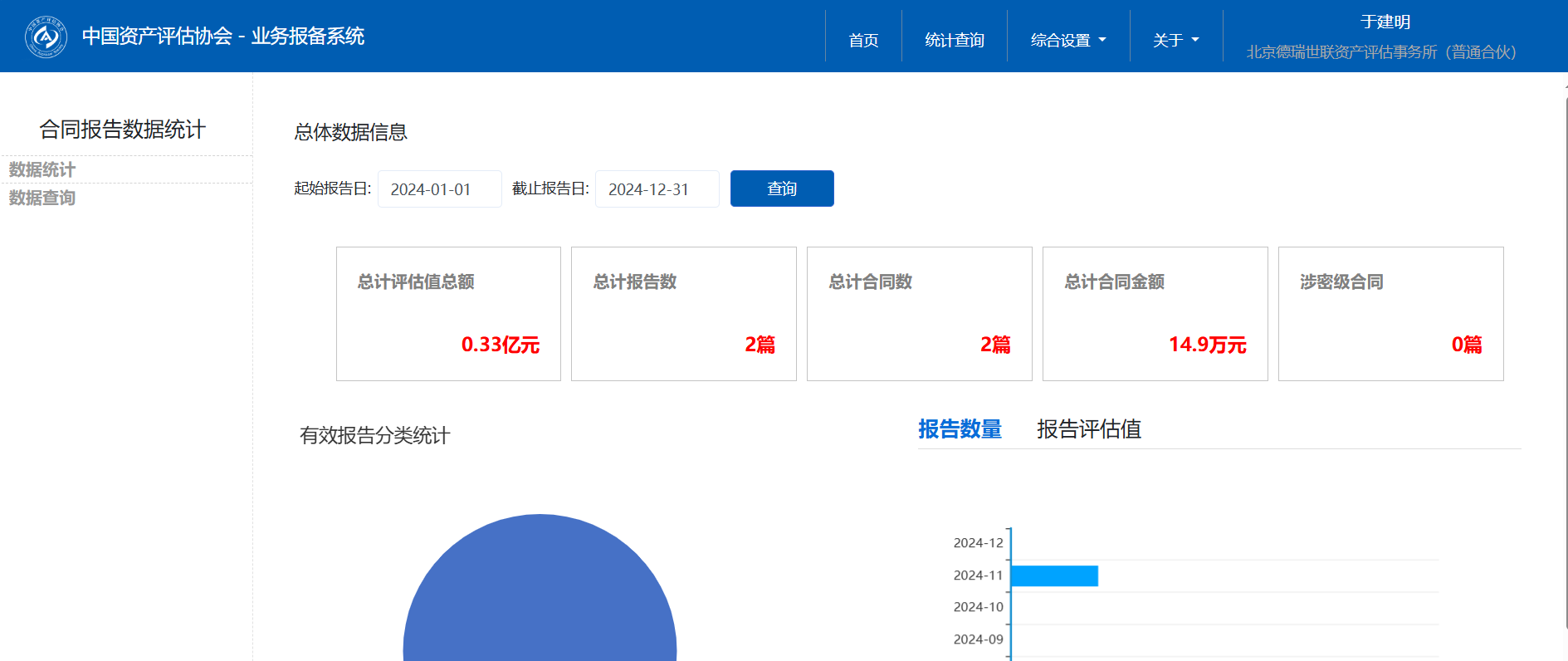
Task: Switch to the 报告数量 tab
Action: coord(960,429)
